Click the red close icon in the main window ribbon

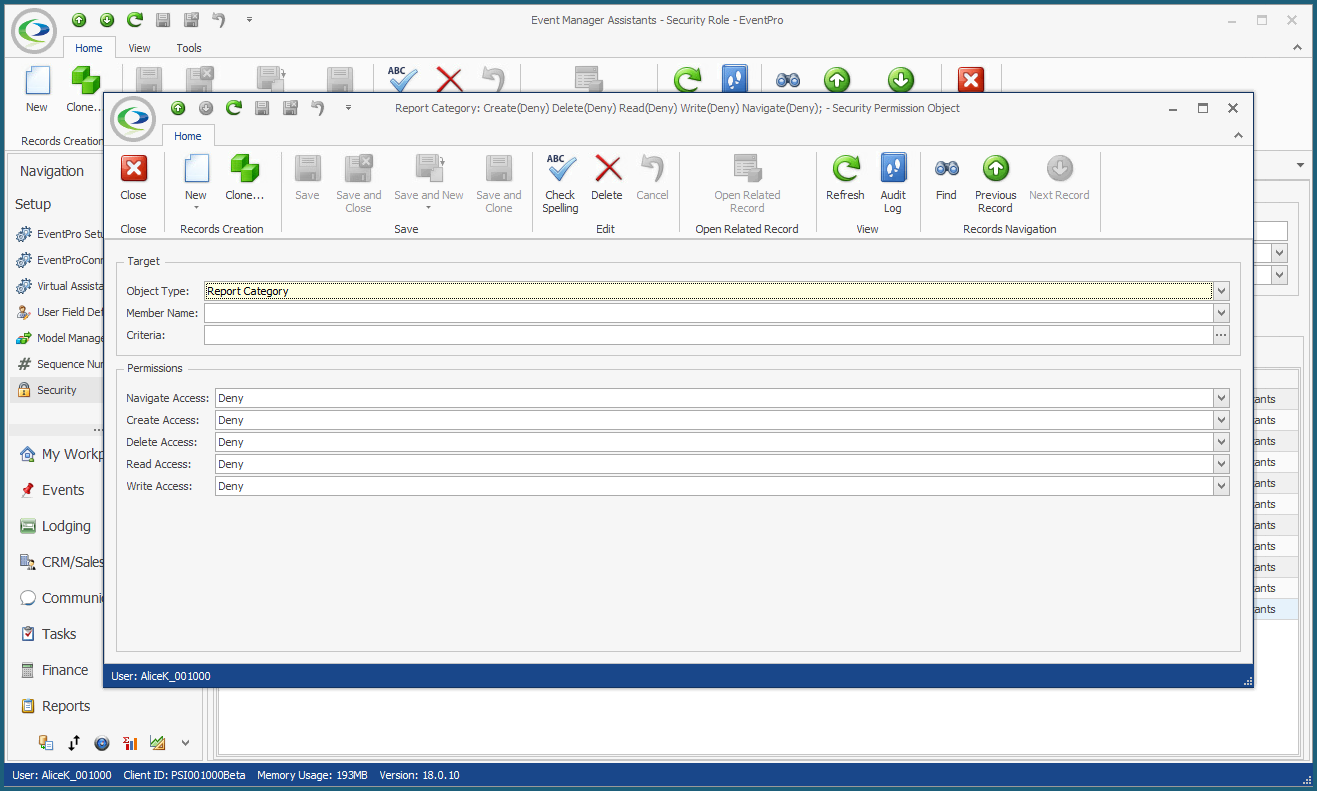971,81
